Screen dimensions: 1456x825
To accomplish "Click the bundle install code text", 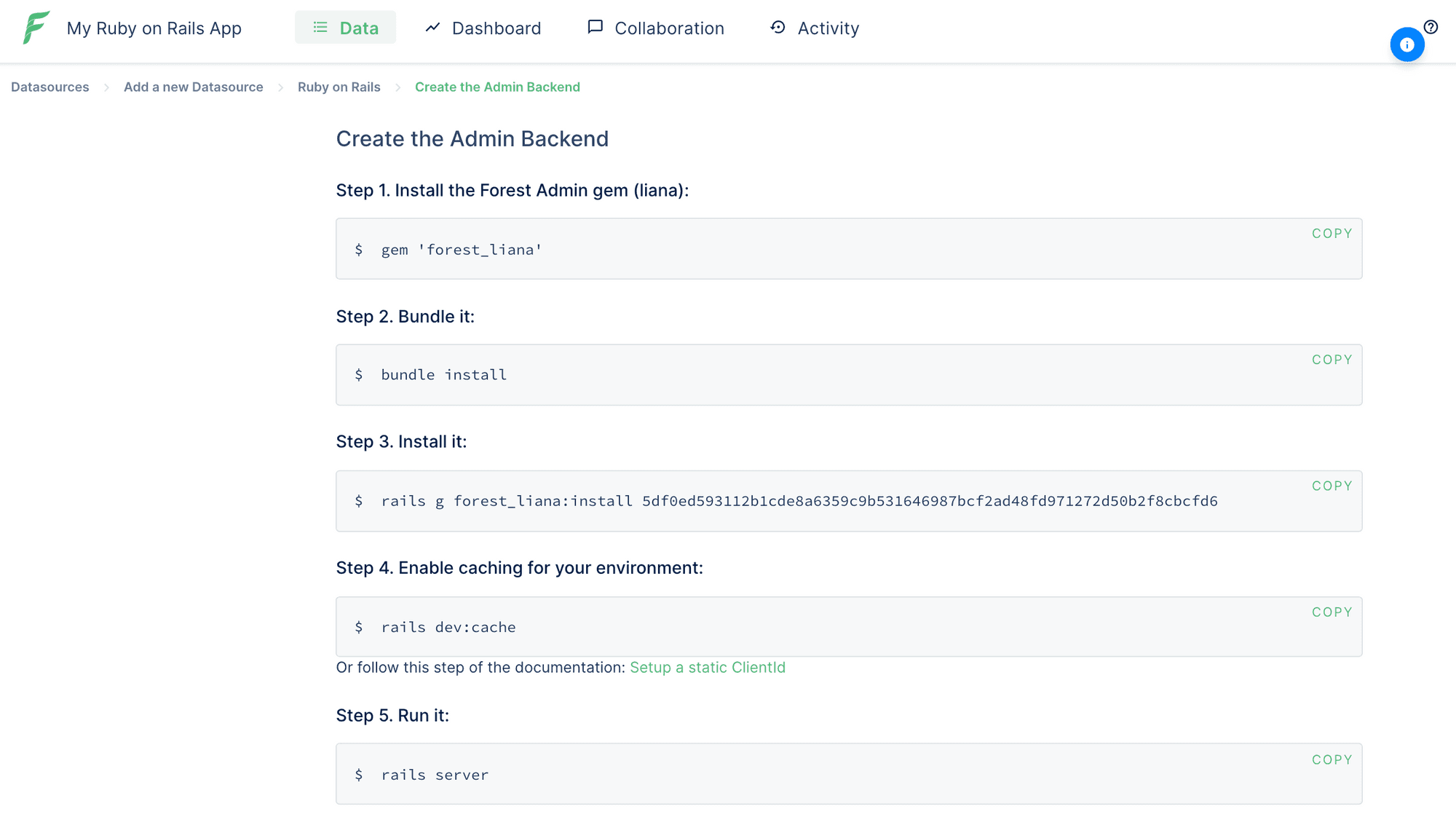I will (444, 375).
